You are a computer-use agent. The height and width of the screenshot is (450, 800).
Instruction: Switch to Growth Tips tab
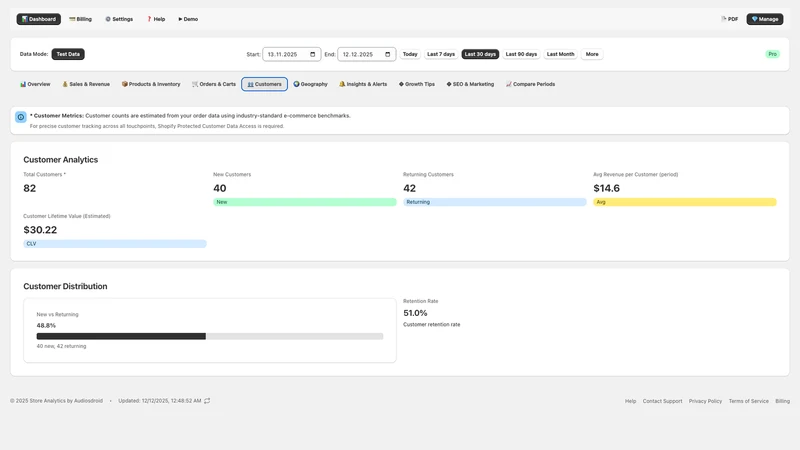[x=417, y=84]
